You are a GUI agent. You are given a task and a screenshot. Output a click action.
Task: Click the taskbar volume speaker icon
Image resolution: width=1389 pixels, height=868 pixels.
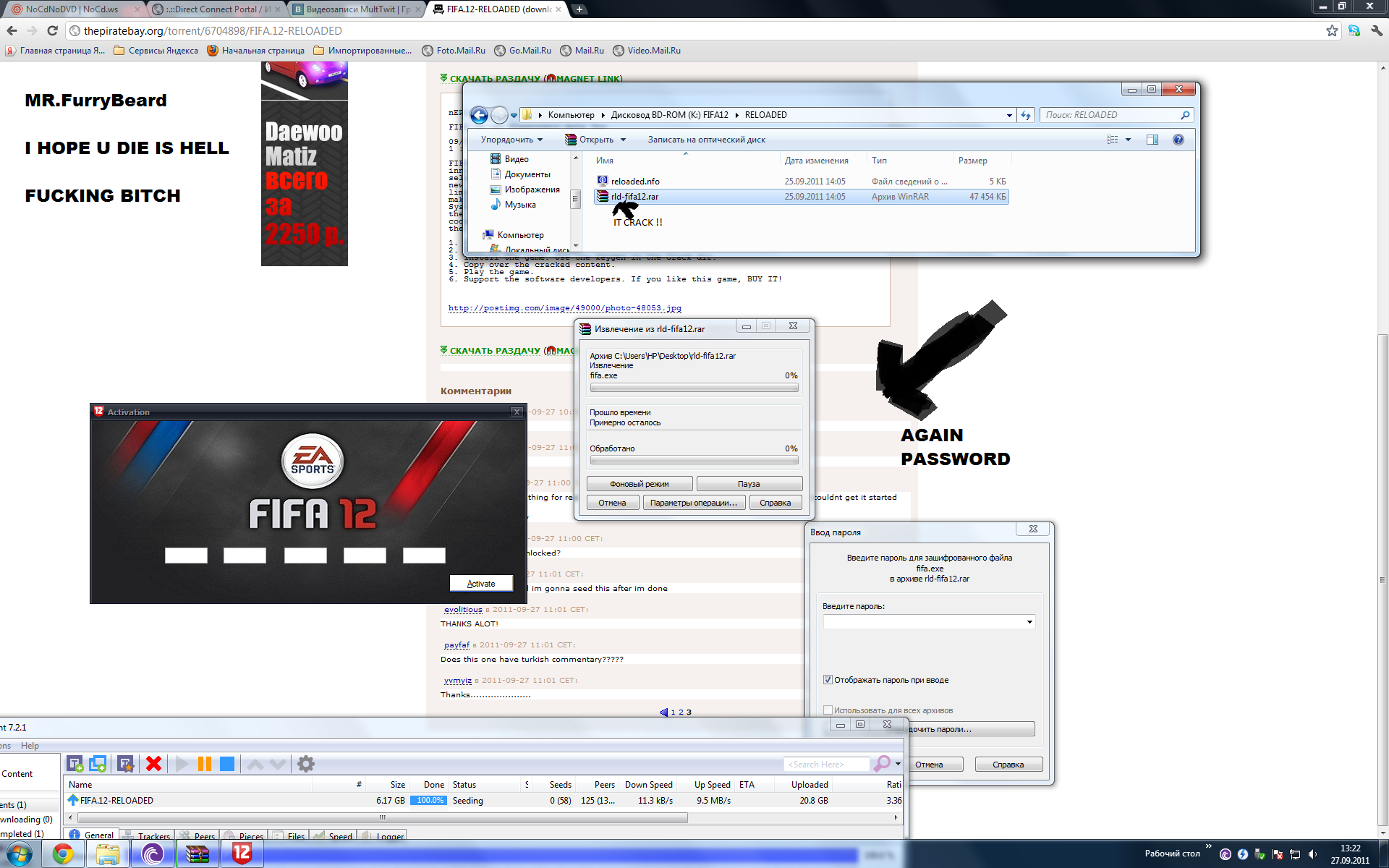tap(1313, 854)
